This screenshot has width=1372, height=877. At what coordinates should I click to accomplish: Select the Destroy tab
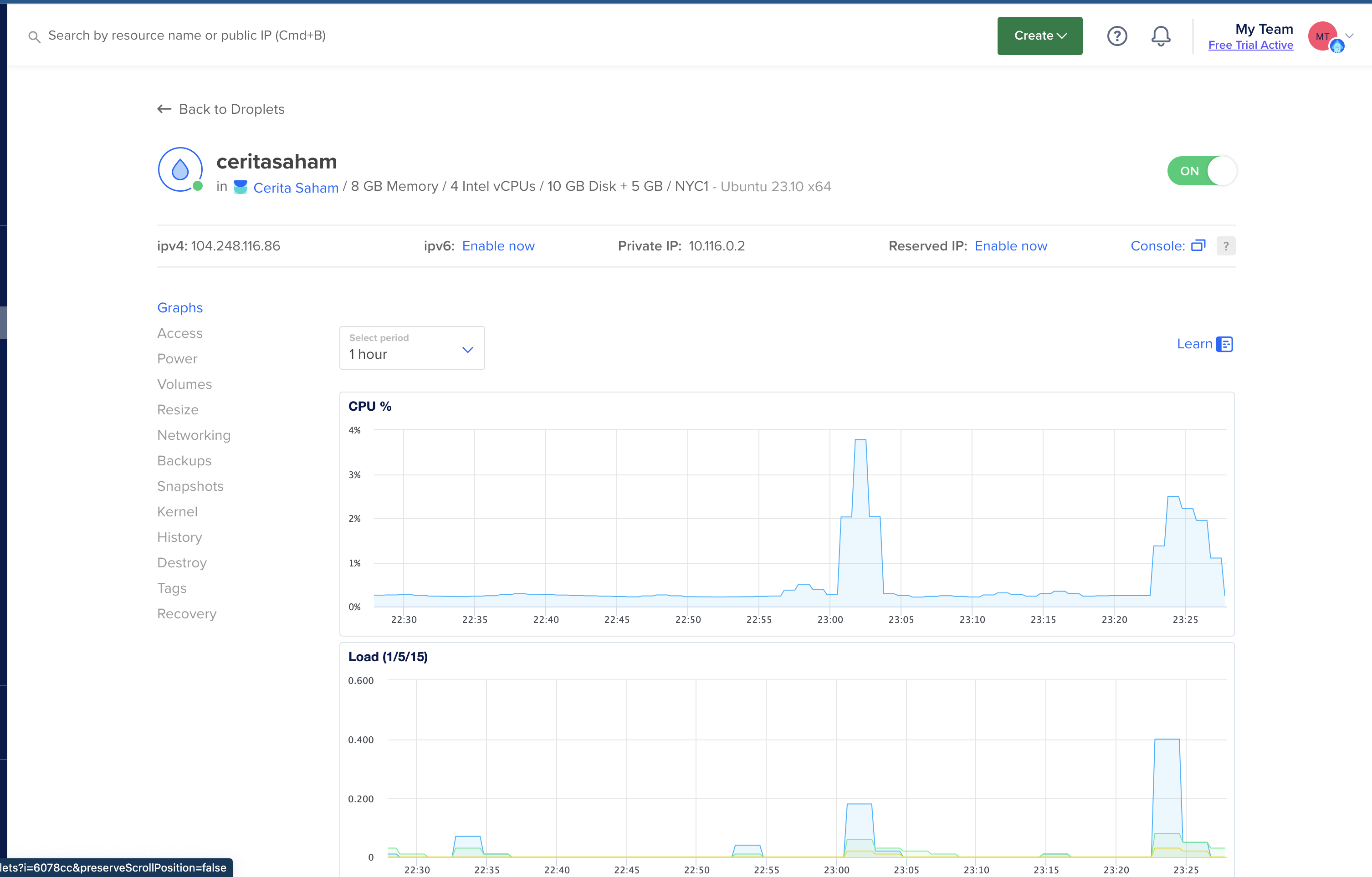tap(182, 563)
